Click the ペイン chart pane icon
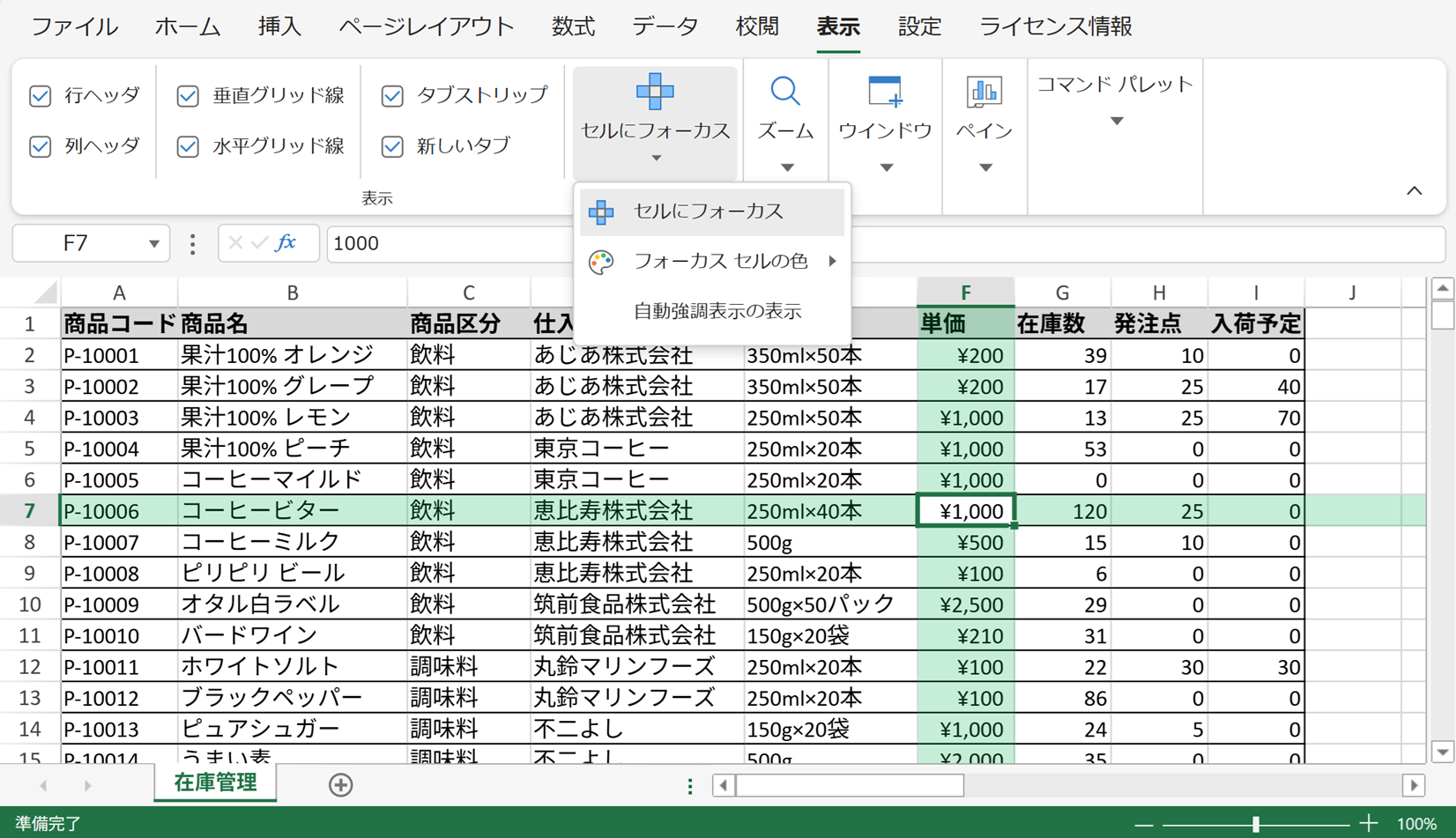 (984, 92)
